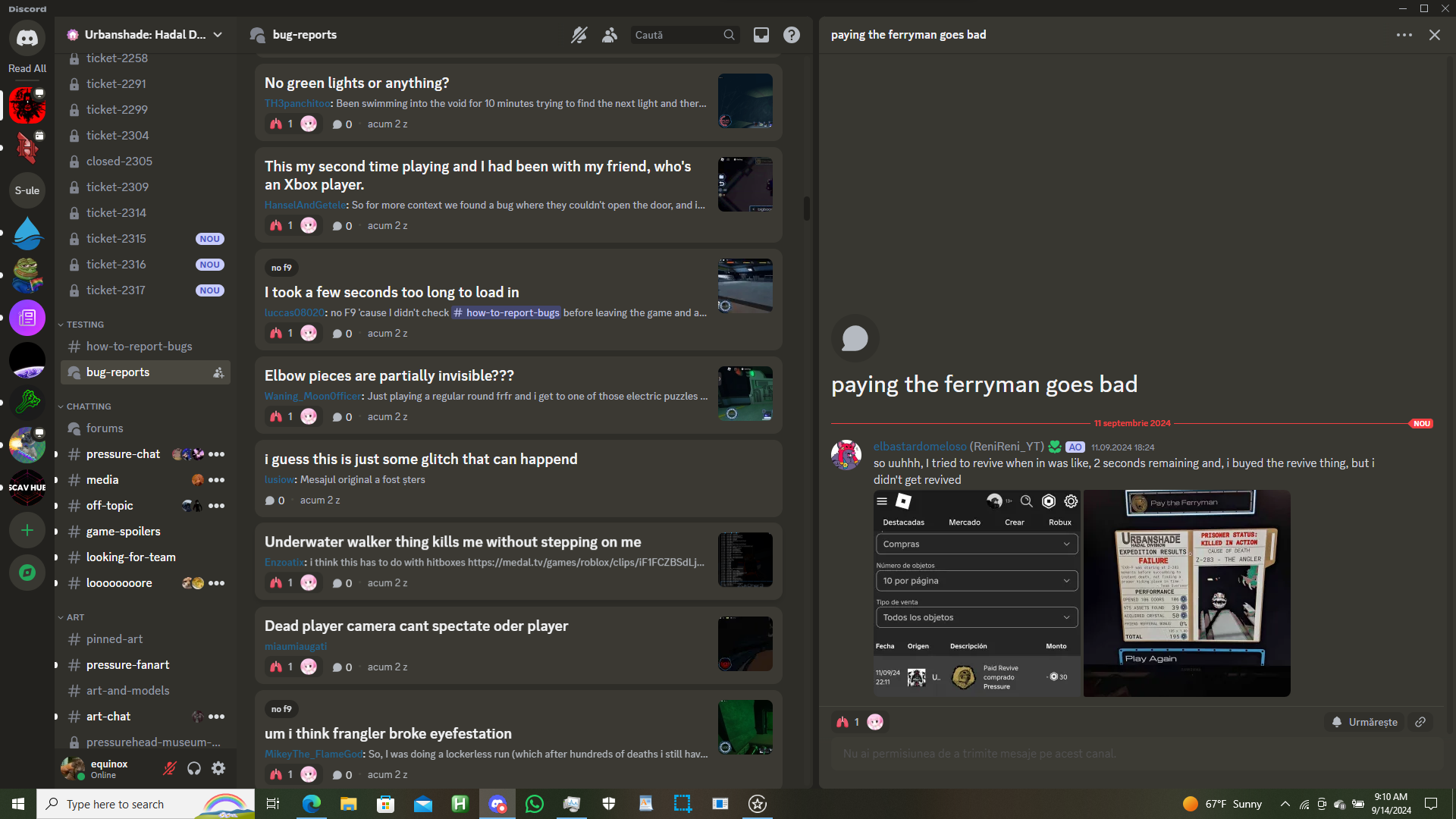The width and height of the screenshot is (1456, 819).
Task: Copy thread link using chain icon
Action: pyautogui.click(x=1420, y=722)
